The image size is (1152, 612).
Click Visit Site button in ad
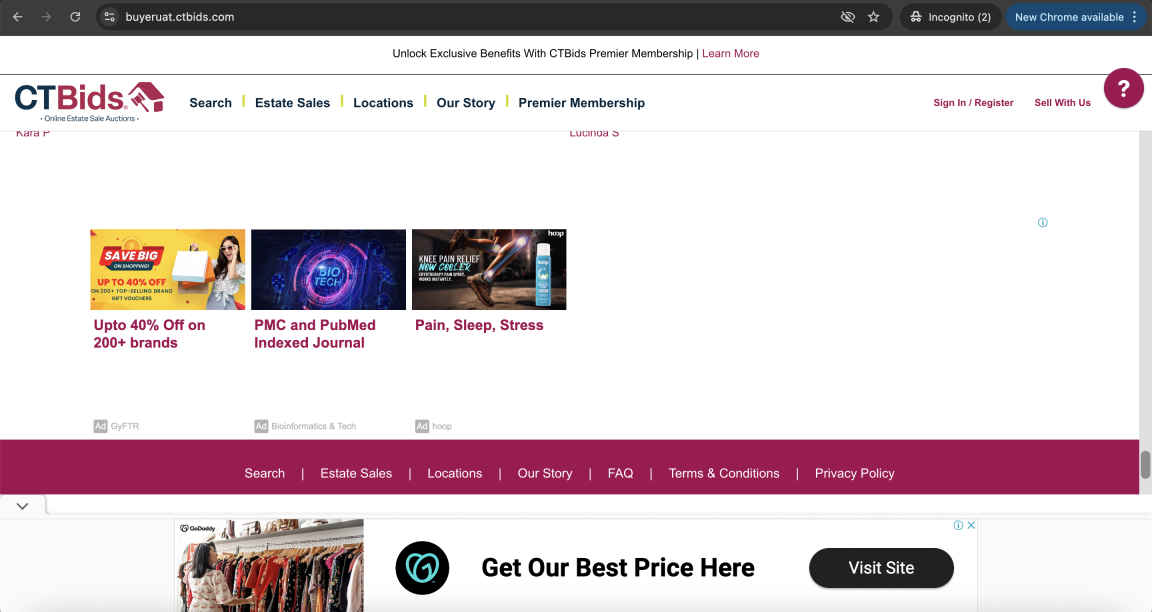coord(880,568)
